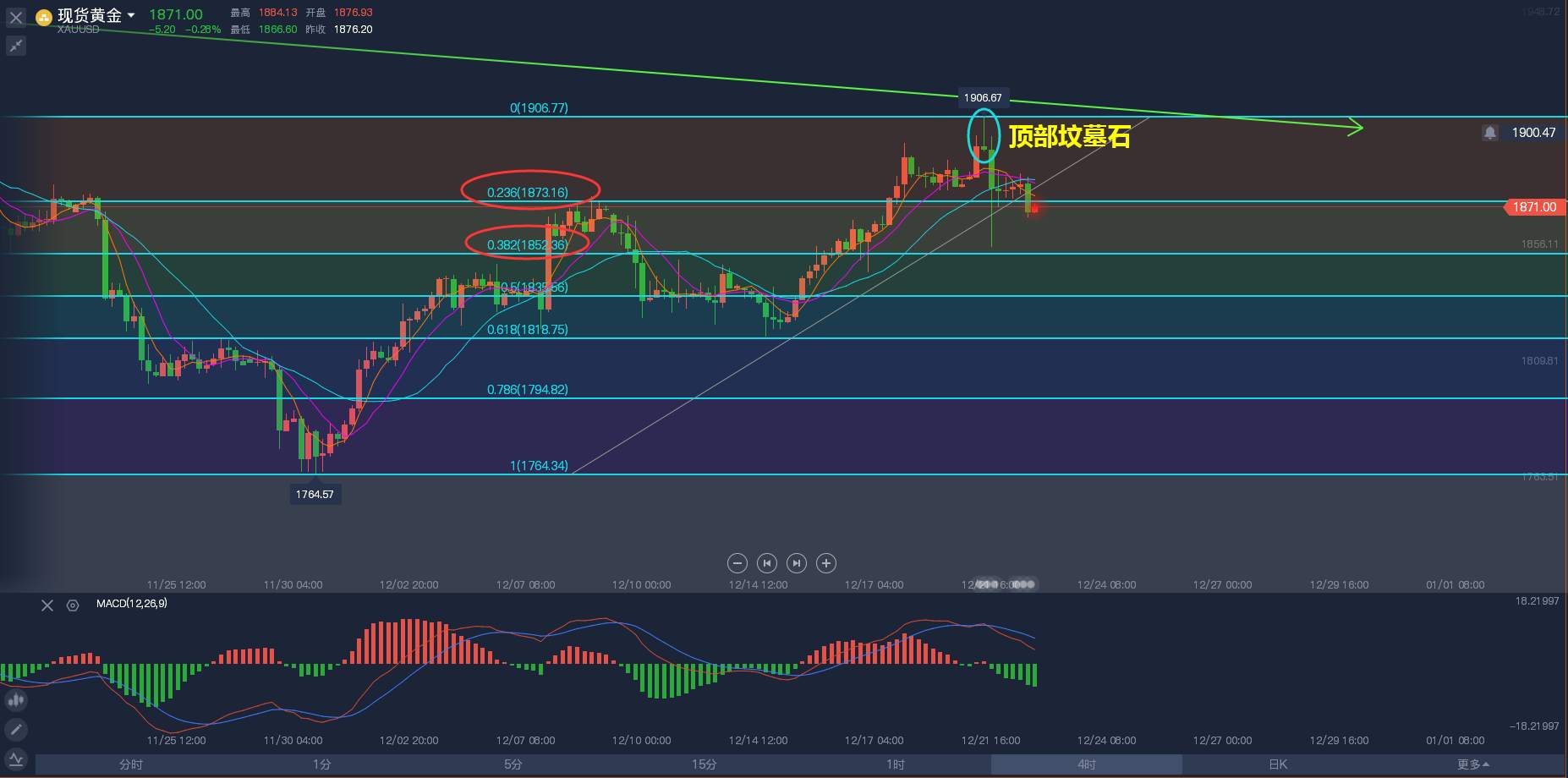
Task: Switch to the 5分 timeframe tab
Action: coord(513,764)
